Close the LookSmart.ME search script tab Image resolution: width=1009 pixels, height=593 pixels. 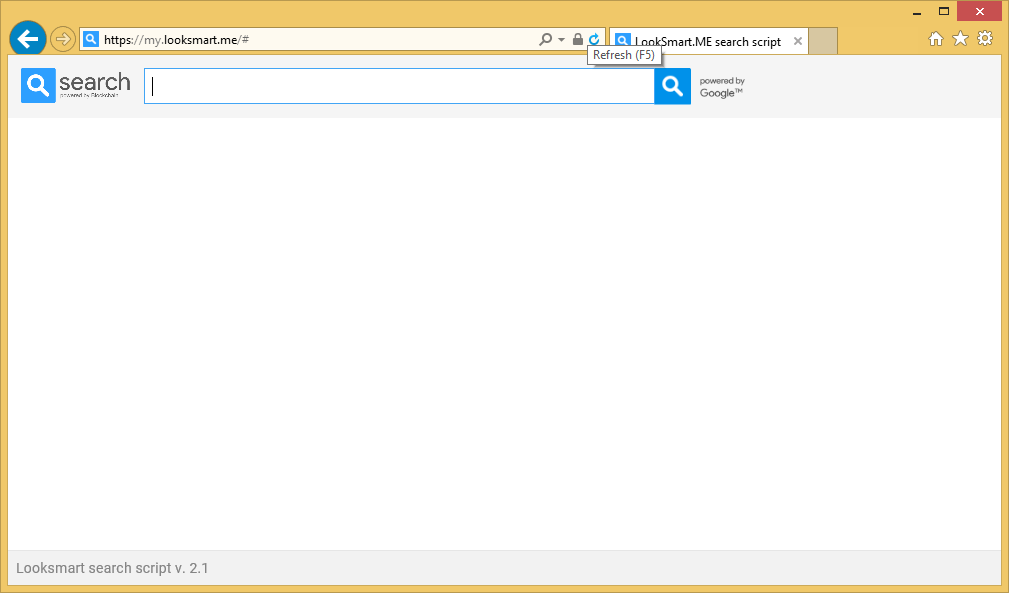click(x=798, y=42)
